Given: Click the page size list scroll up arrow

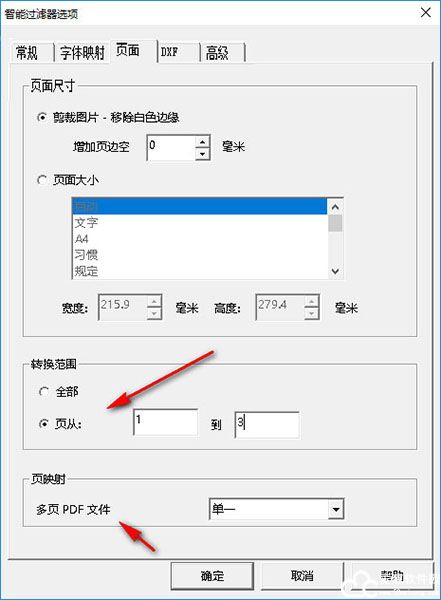Looking at the screenshot, I should click(335, 207).
